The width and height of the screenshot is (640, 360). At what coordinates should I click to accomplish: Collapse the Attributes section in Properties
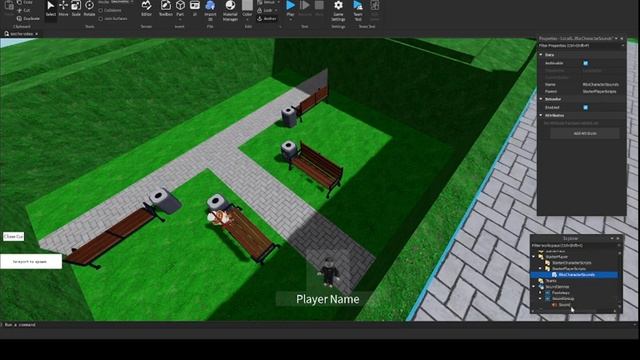[x=541, y=115]
